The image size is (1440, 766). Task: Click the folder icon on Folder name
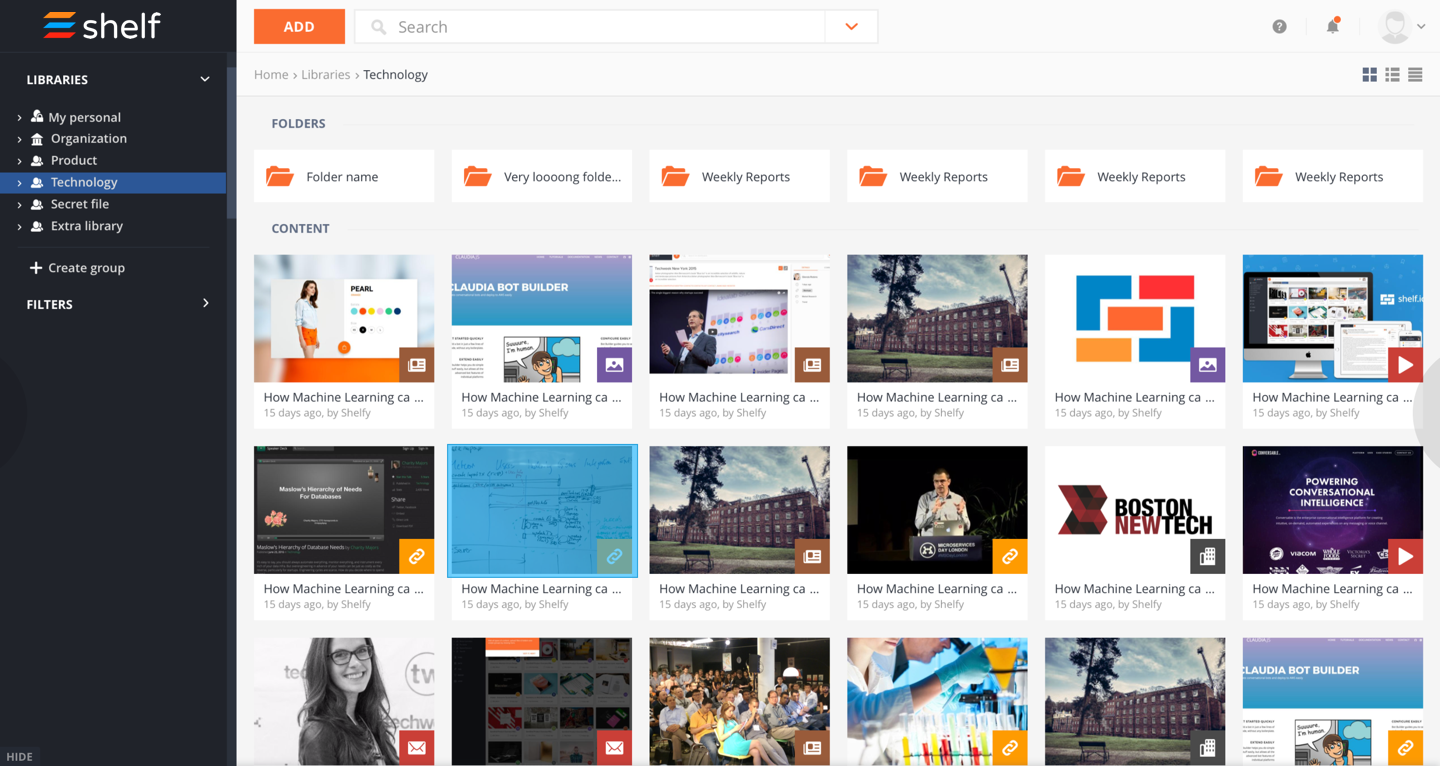pyautogui.click(x=280, y=176)
